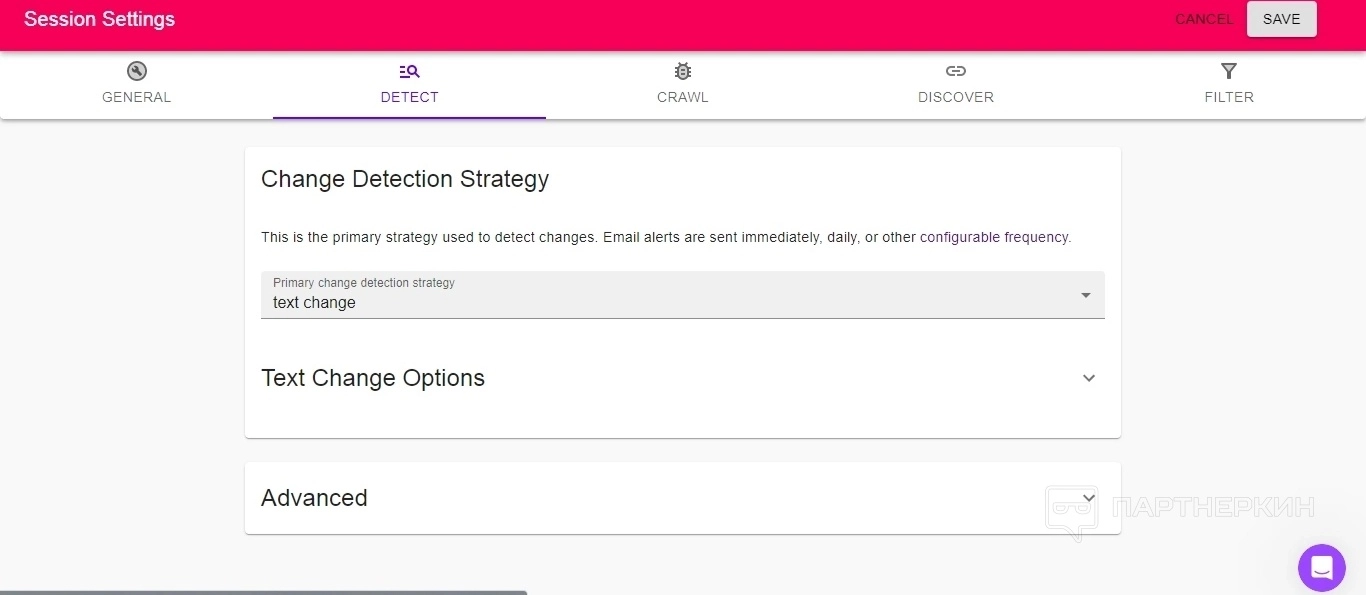Image resolution: width=1366 pixels, height=595 pixels.
Task: Click the Detect search-list icon
Action: pyautogui.click(x=409, y=71)
